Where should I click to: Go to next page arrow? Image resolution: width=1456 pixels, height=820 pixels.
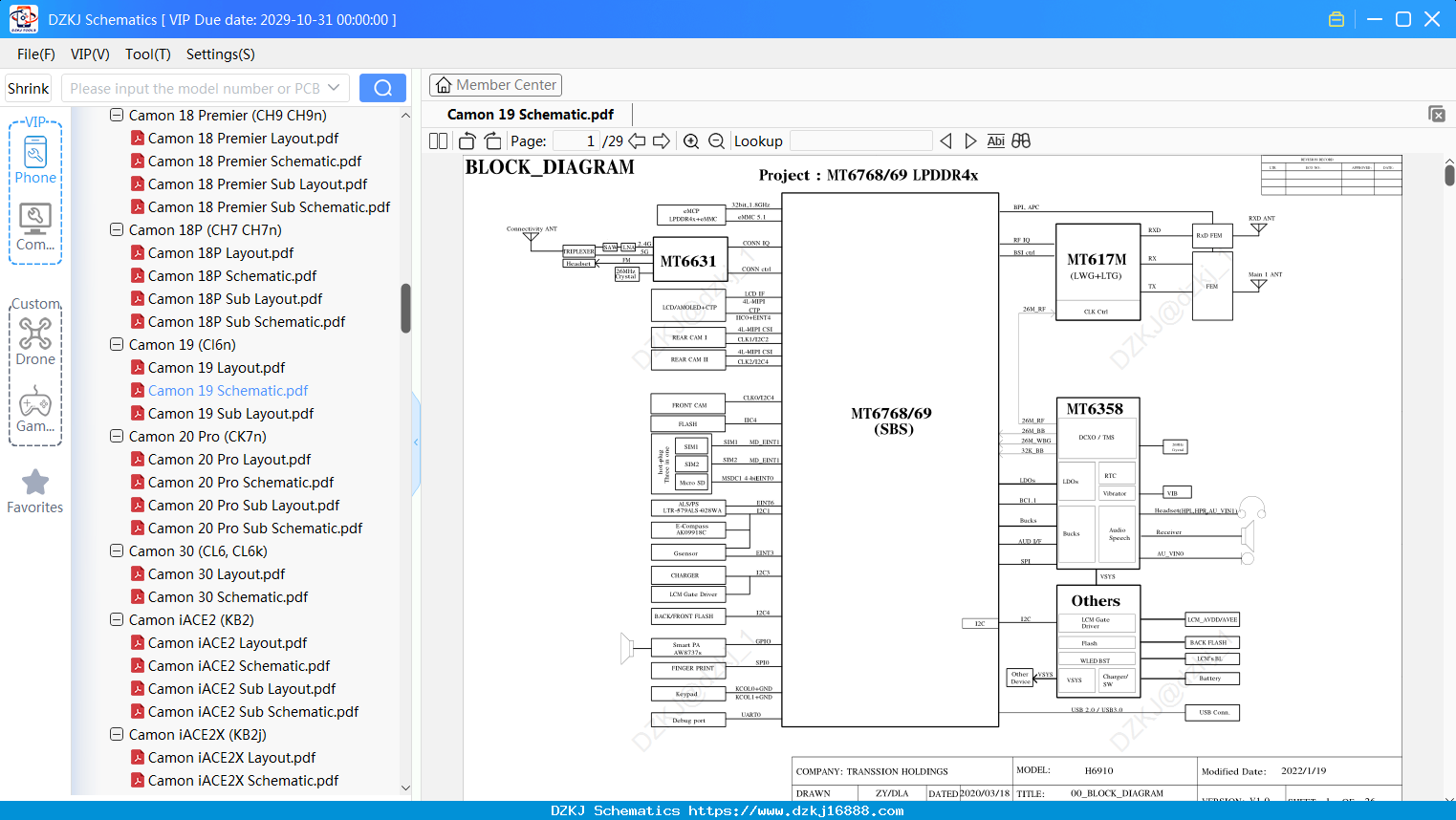(x=662, y=141)
